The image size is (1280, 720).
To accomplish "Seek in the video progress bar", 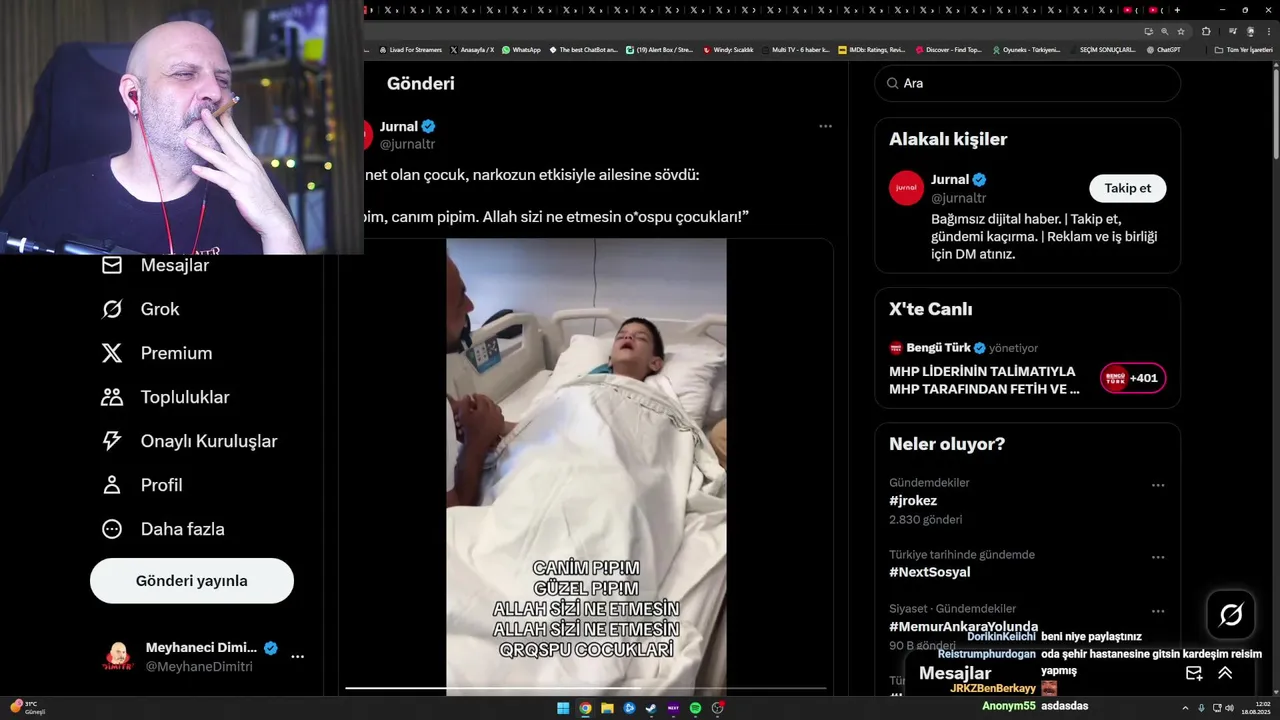I will [x=586, y=688].
